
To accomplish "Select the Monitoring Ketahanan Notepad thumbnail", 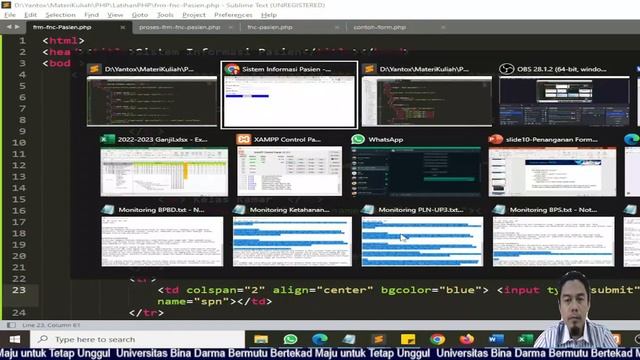I will point(292,242).
